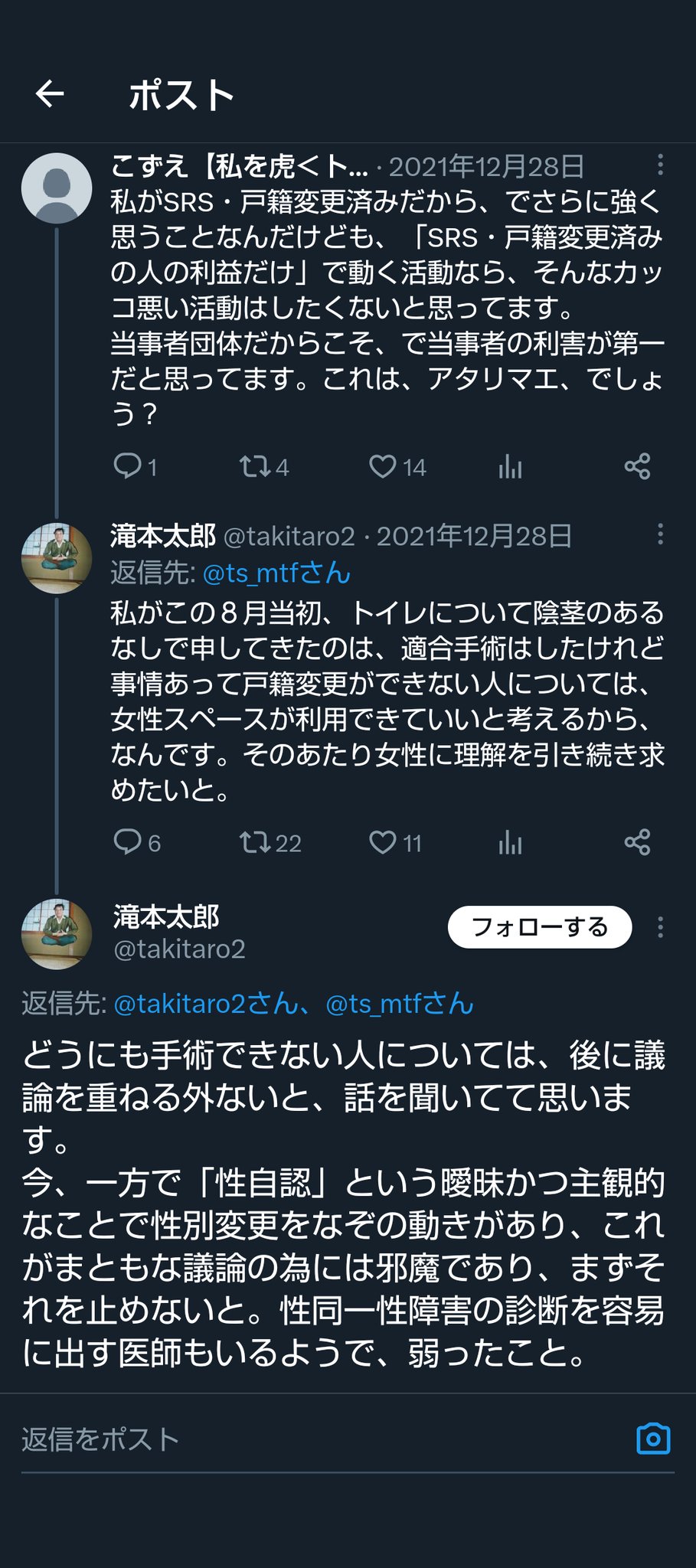Open @ts_mtfさん link in 返信先 of middle post
The height and width of the screenshot is (1568, 696).
pos(276,573)
